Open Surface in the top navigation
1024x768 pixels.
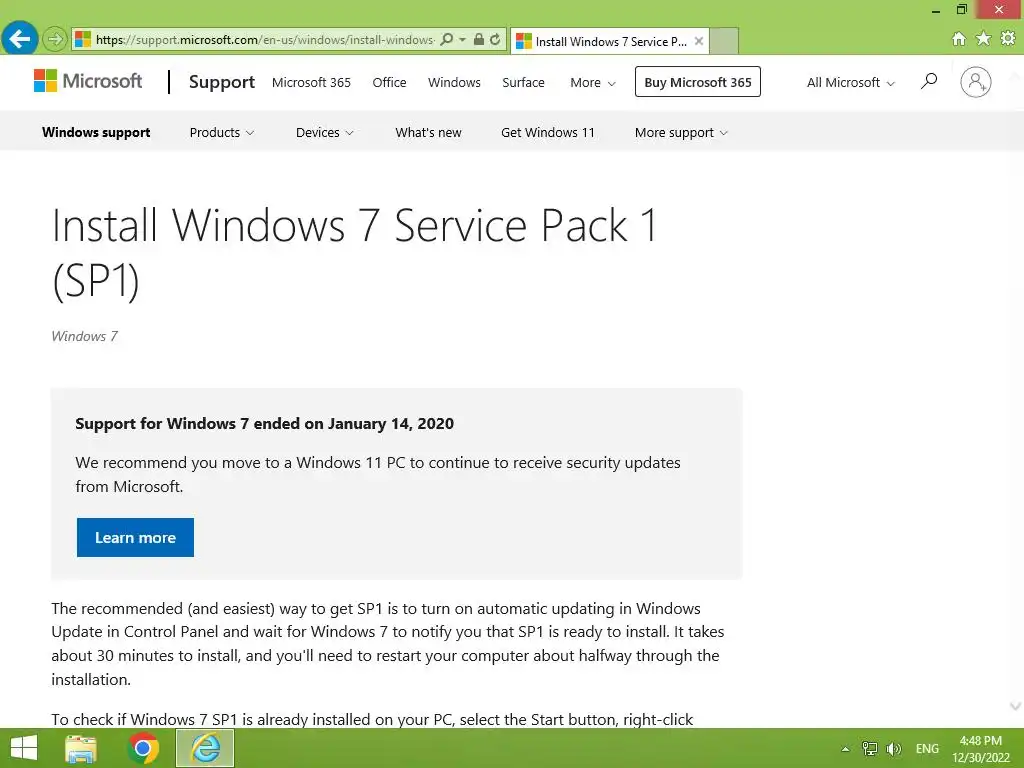click(x=523, y=82)
